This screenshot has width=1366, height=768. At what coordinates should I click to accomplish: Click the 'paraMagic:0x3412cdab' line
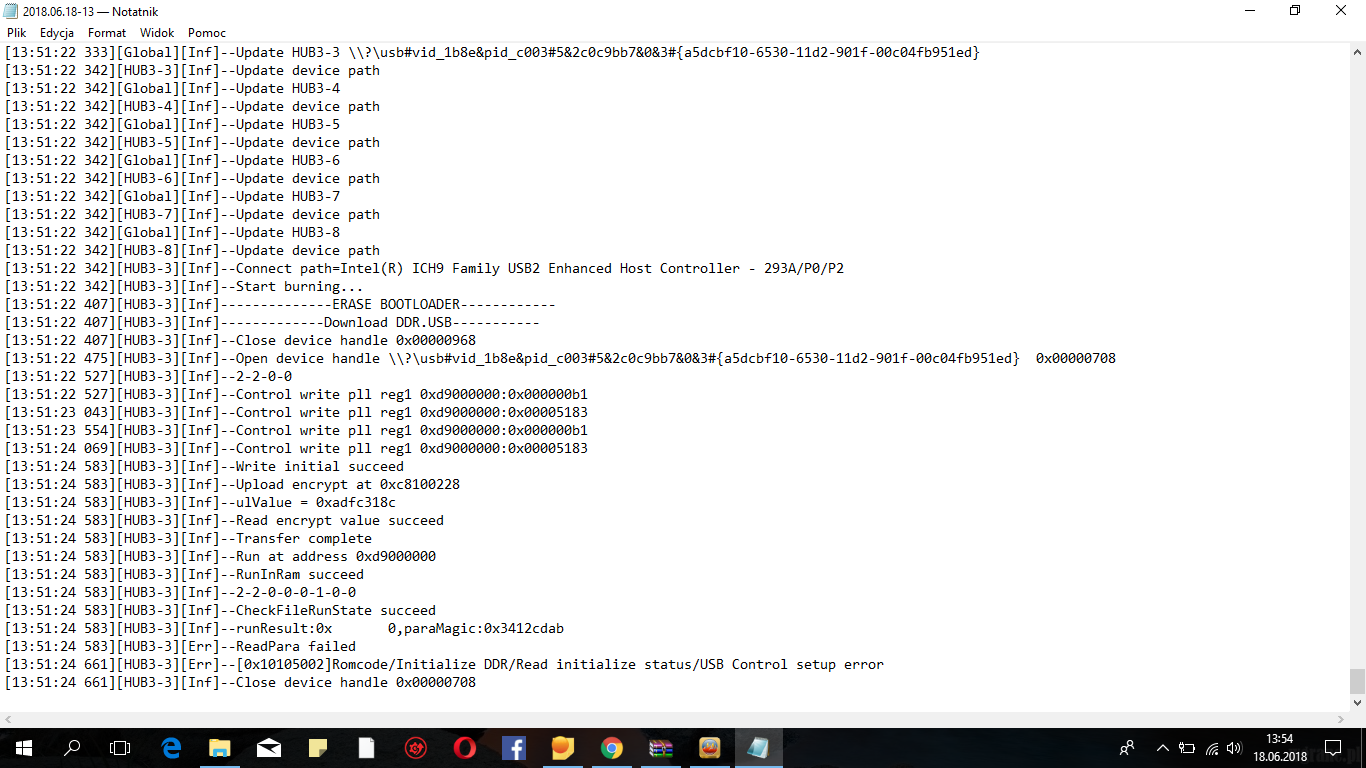(284, 628)
